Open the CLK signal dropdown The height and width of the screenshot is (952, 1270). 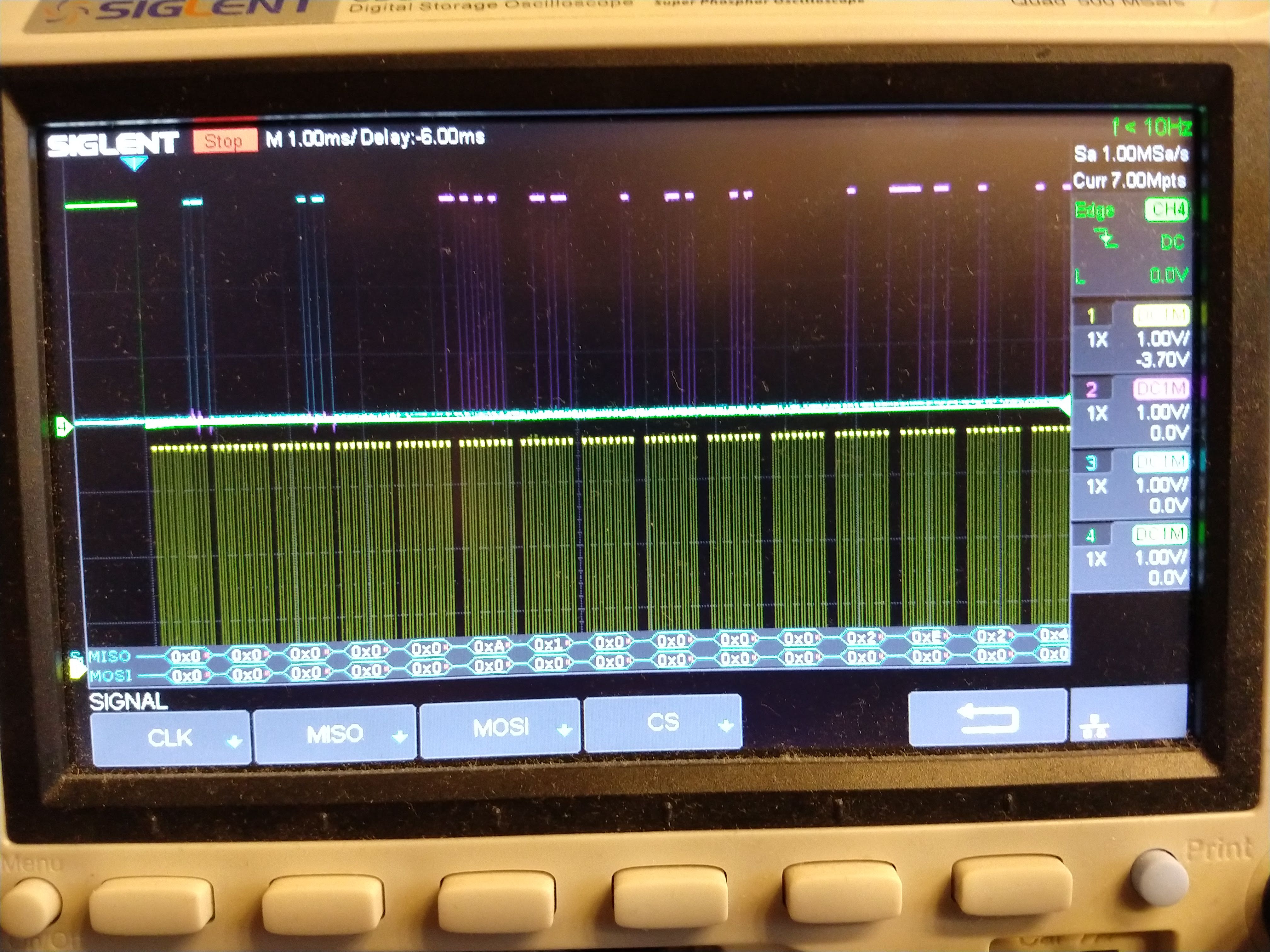point(170,737)
